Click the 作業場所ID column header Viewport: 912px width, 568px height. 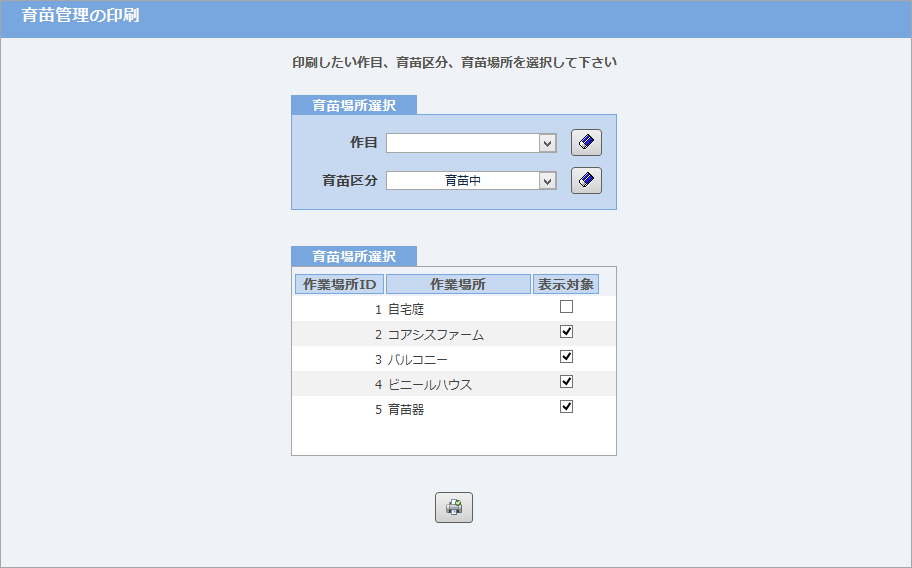[x=340, y=284]
